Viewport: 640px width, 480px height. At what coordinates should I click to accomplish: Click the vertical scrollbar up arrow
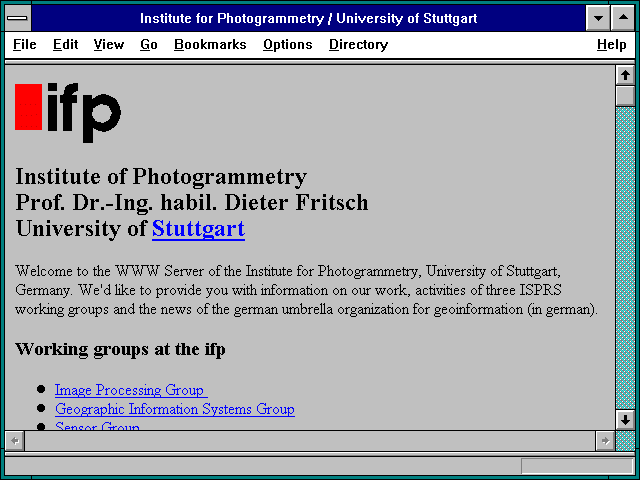pos(625,76)
